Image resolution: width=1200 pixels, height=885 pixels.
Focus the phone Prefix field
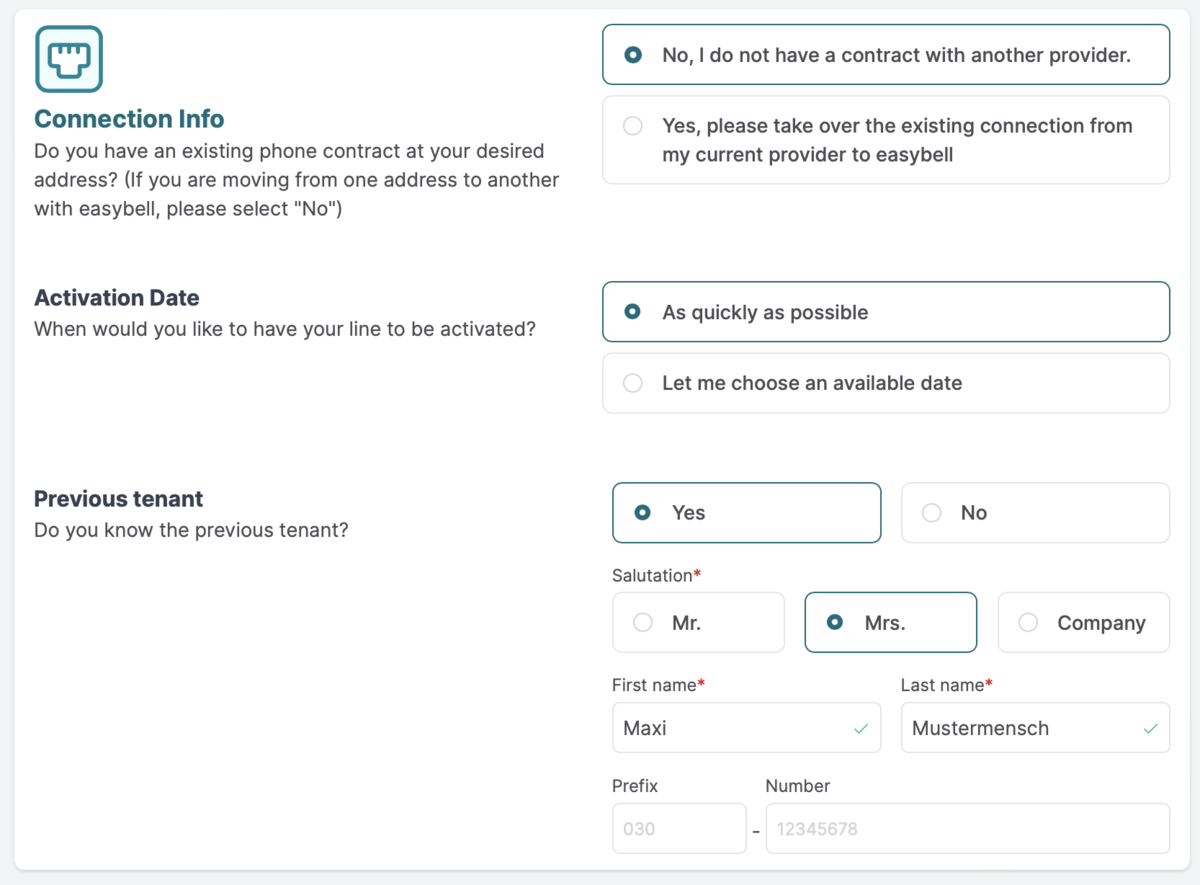click(x=678, y=829)
